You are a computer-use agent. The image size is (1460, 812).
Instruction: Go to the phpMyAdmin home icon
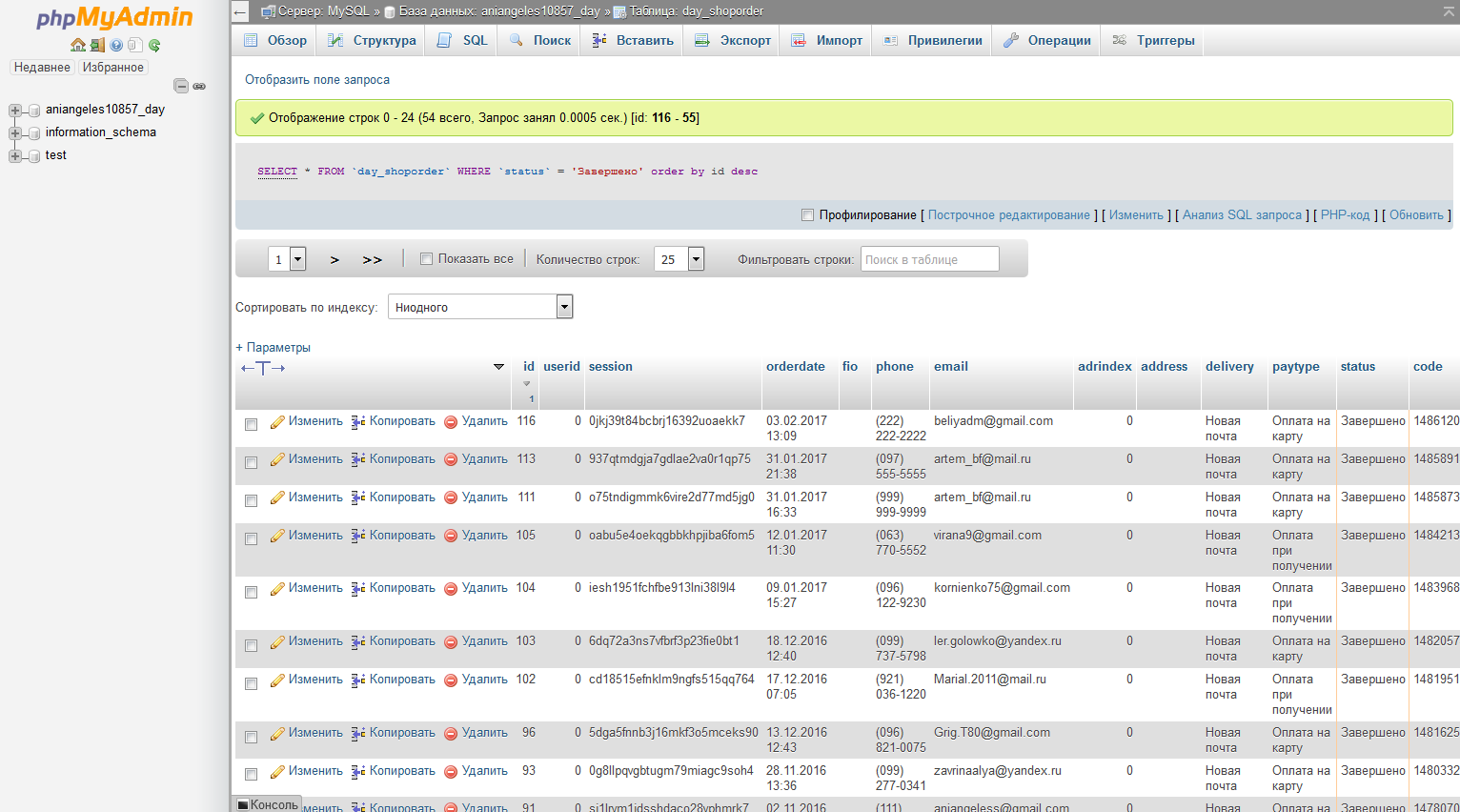tap(78, 45)
